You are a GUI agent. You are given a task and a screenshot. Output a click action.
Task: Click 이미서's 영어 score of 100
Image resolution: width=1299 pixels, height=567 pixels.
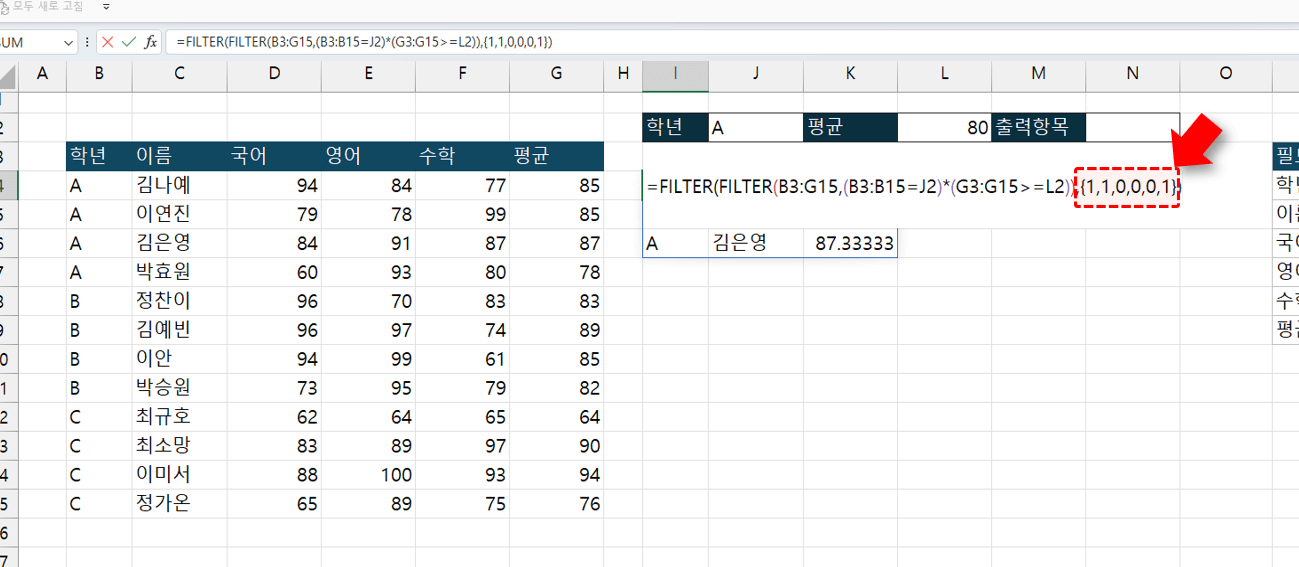point(368,475)
